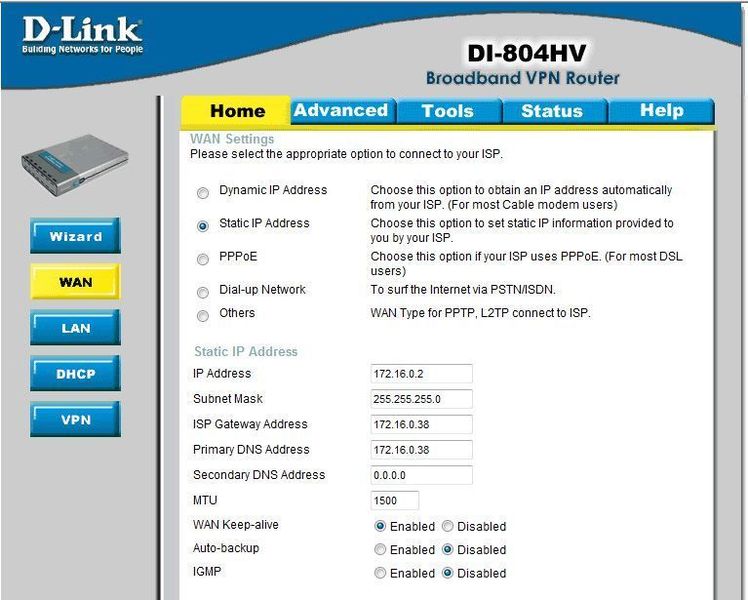Click the Secondary DNS Address field
748x600 pixels.
421,475
